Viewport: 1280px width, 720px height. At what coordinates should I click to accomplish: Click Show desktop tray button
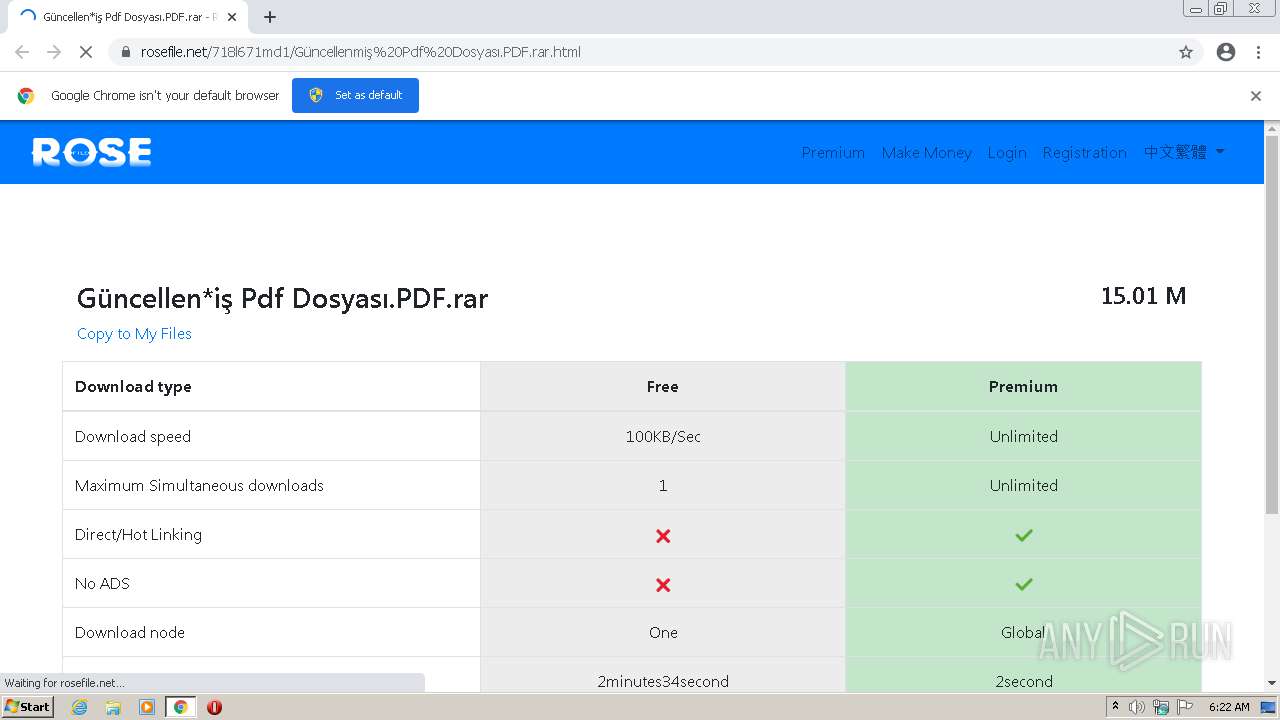(x=1269, y=707)
